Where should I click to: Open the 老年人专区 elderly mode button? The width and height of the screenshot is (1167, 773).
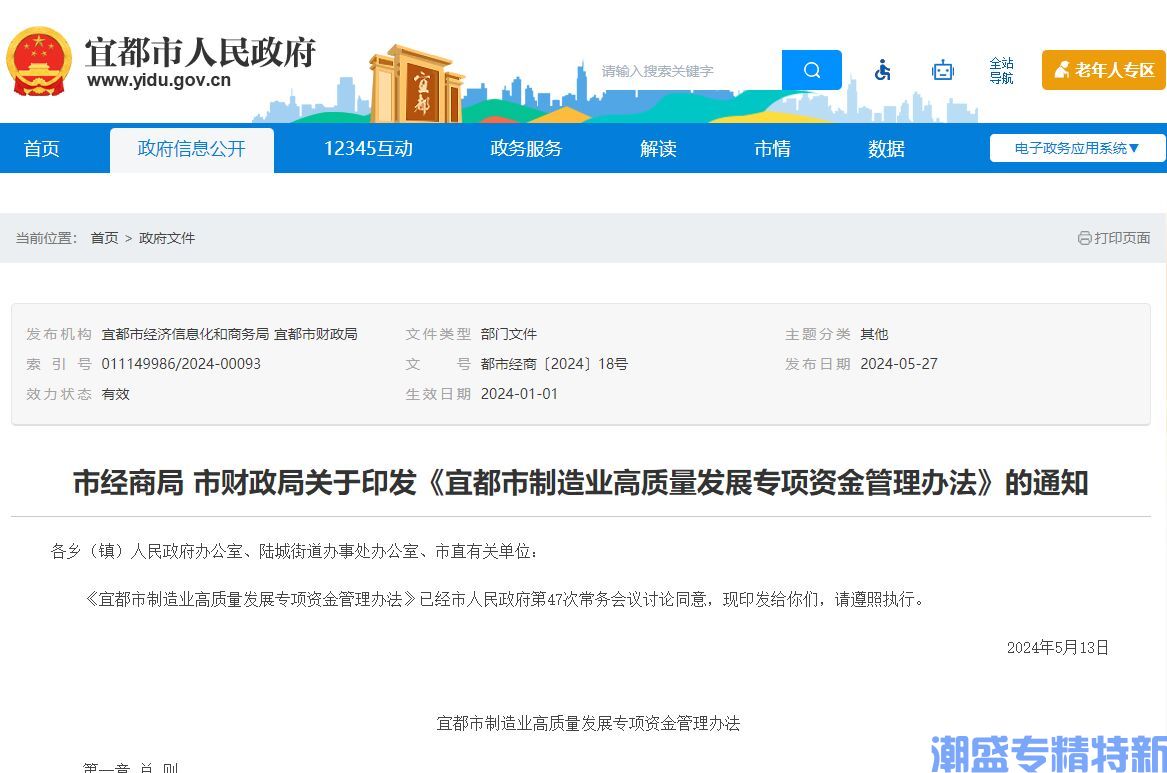click(1104, 70)
